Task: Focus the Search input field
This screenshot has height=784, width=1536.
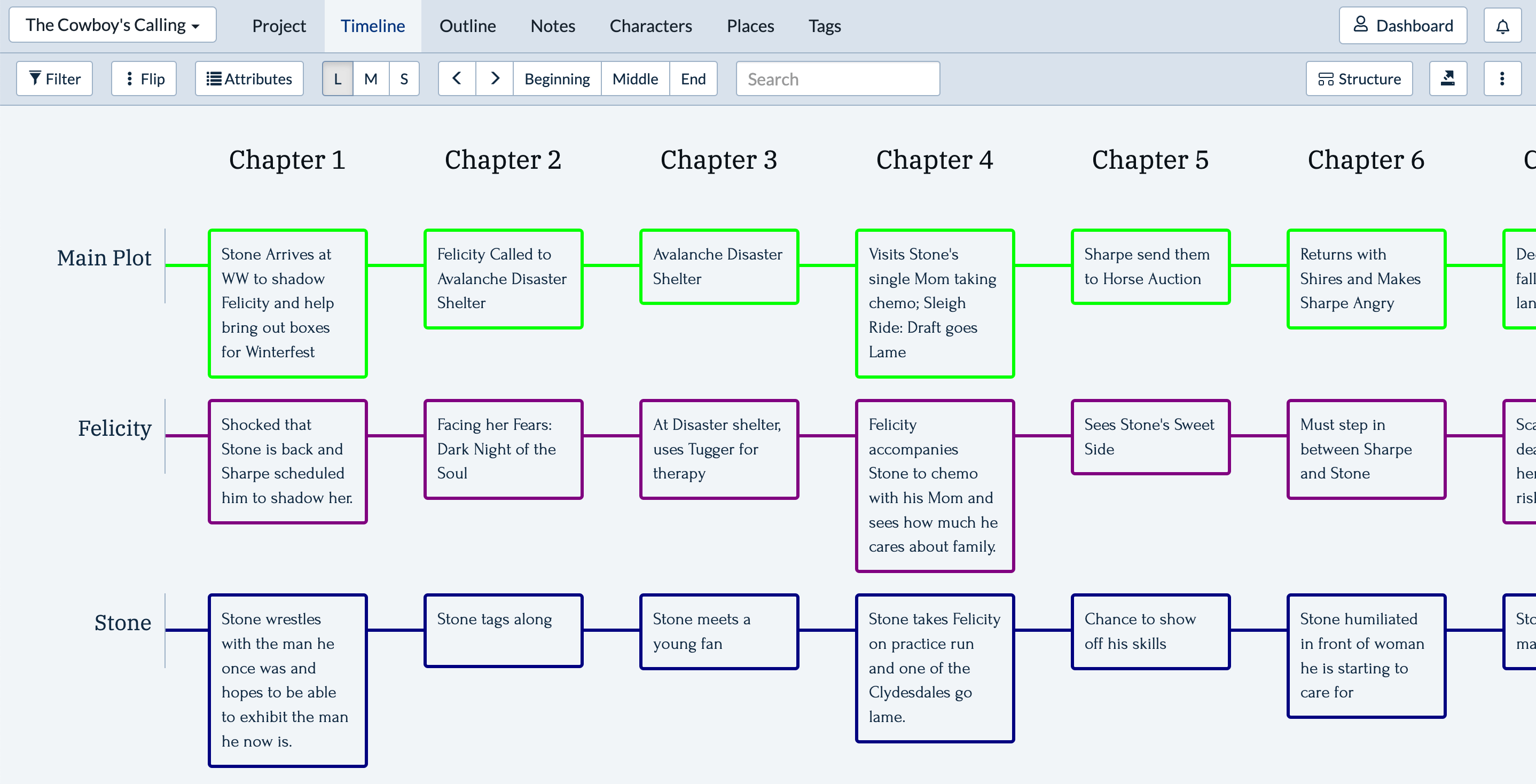Action: click(837, 79)
